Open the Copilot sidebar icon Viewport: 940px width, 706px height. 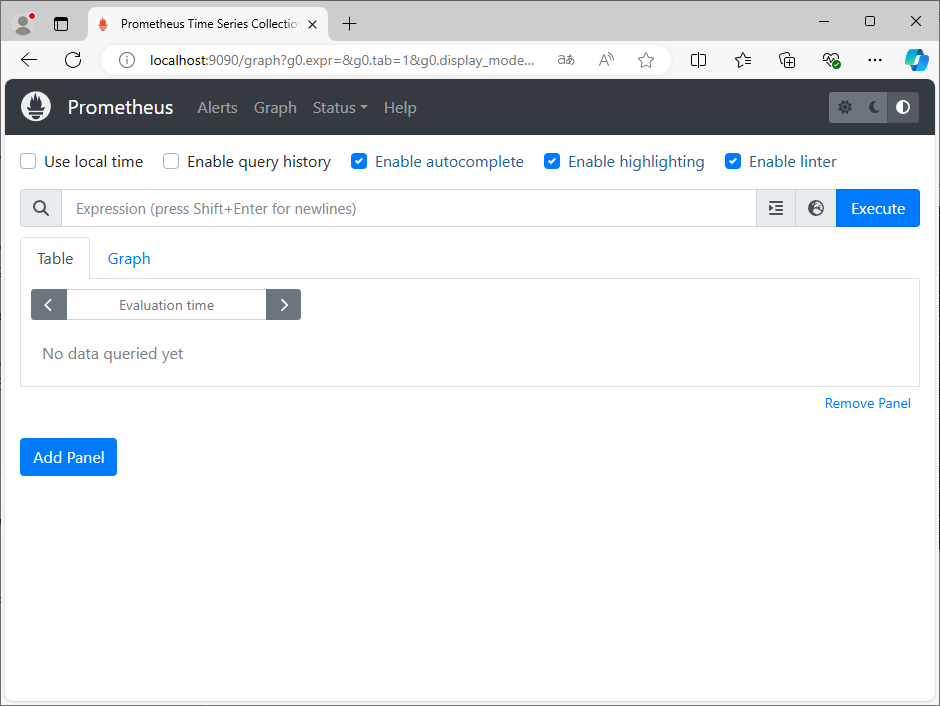[917, 60]
